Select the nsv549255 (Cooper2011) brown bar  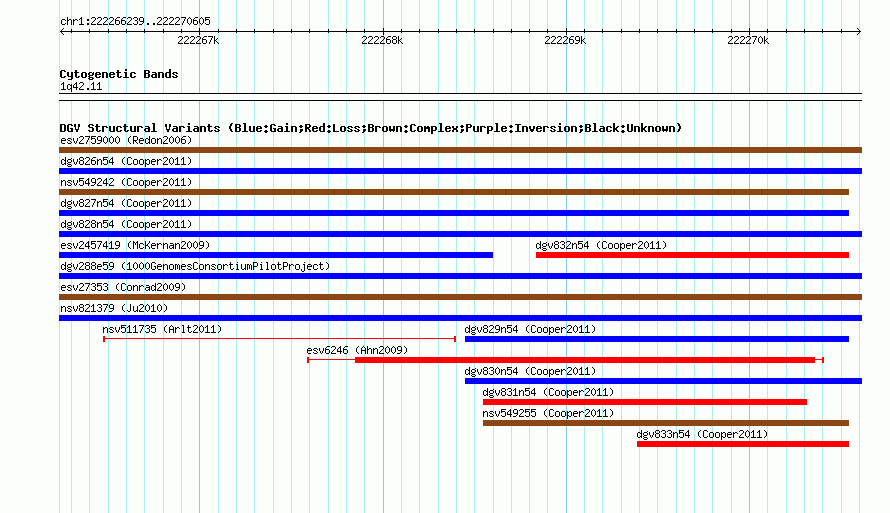click(x=666, y=423)
